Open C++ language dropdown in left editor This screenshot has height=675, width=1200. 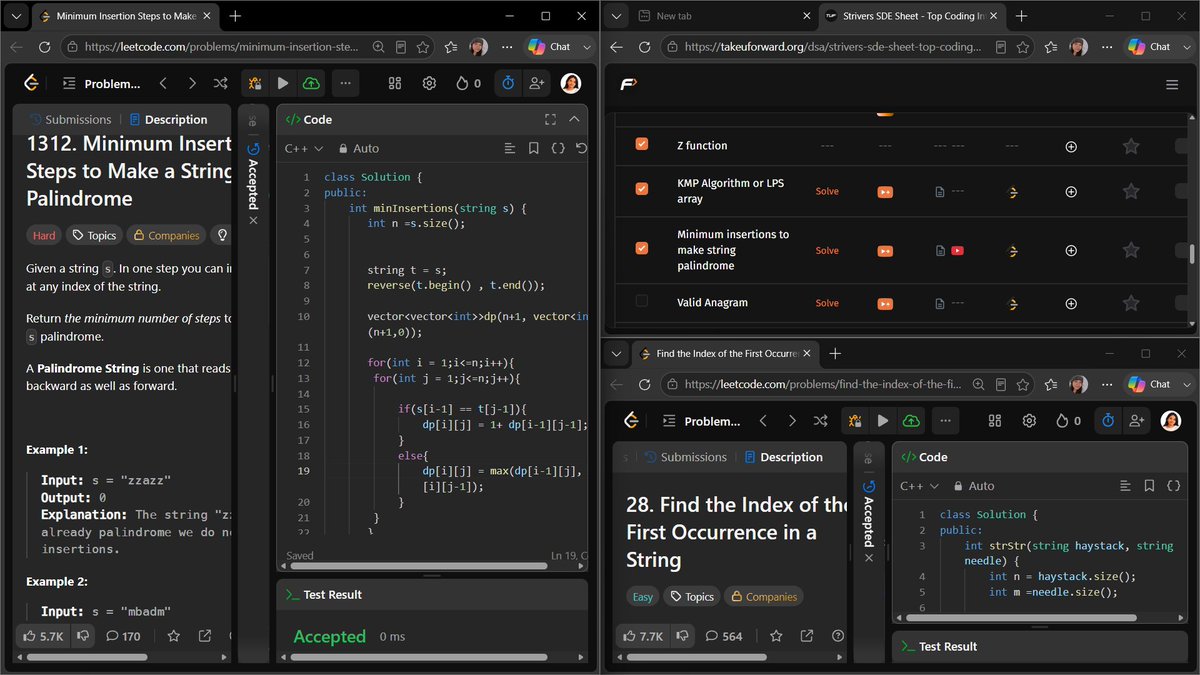304,148
